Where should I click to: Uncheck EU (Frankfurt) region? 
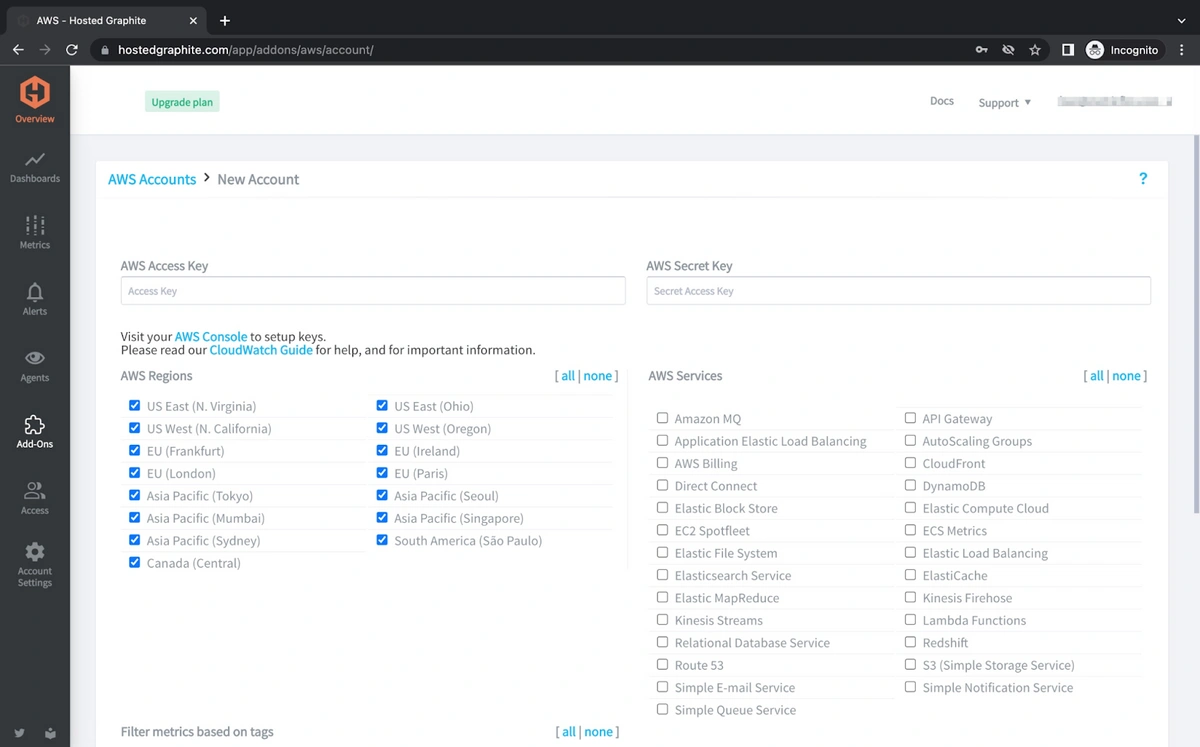tap(134, 450)
